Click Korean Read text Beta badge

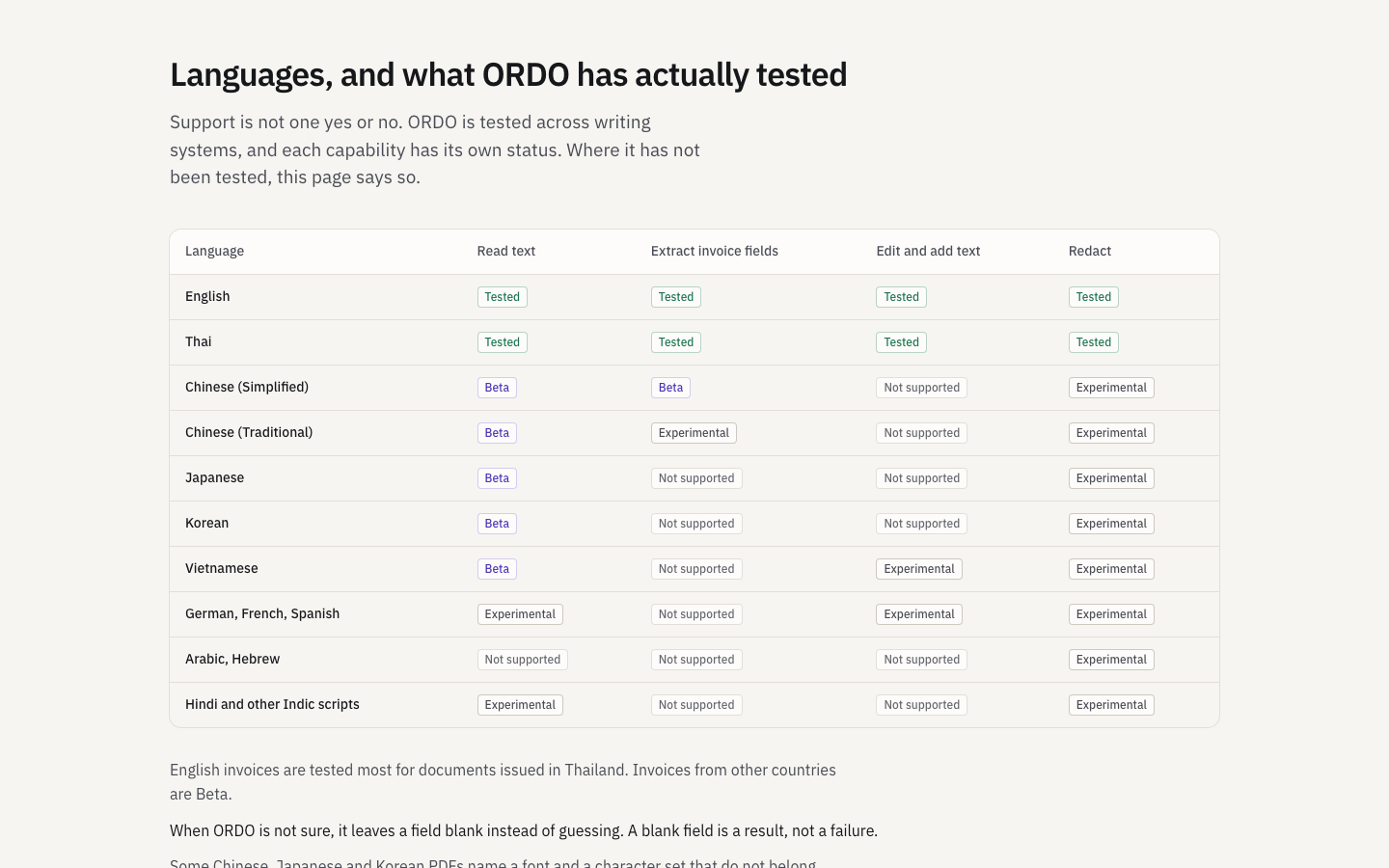497,524
